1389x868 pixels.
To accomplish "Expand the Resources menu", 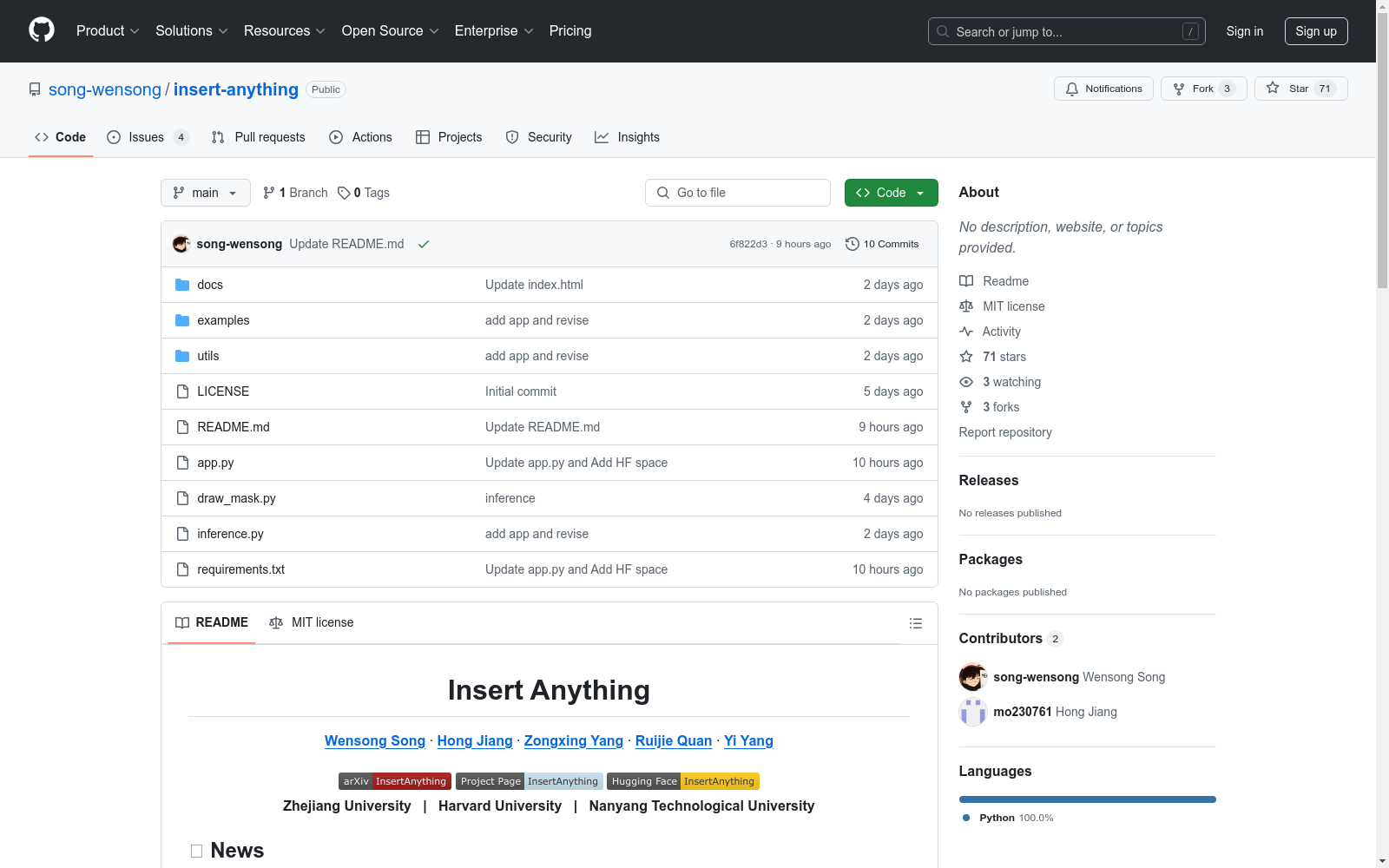I will click(285, 30).
